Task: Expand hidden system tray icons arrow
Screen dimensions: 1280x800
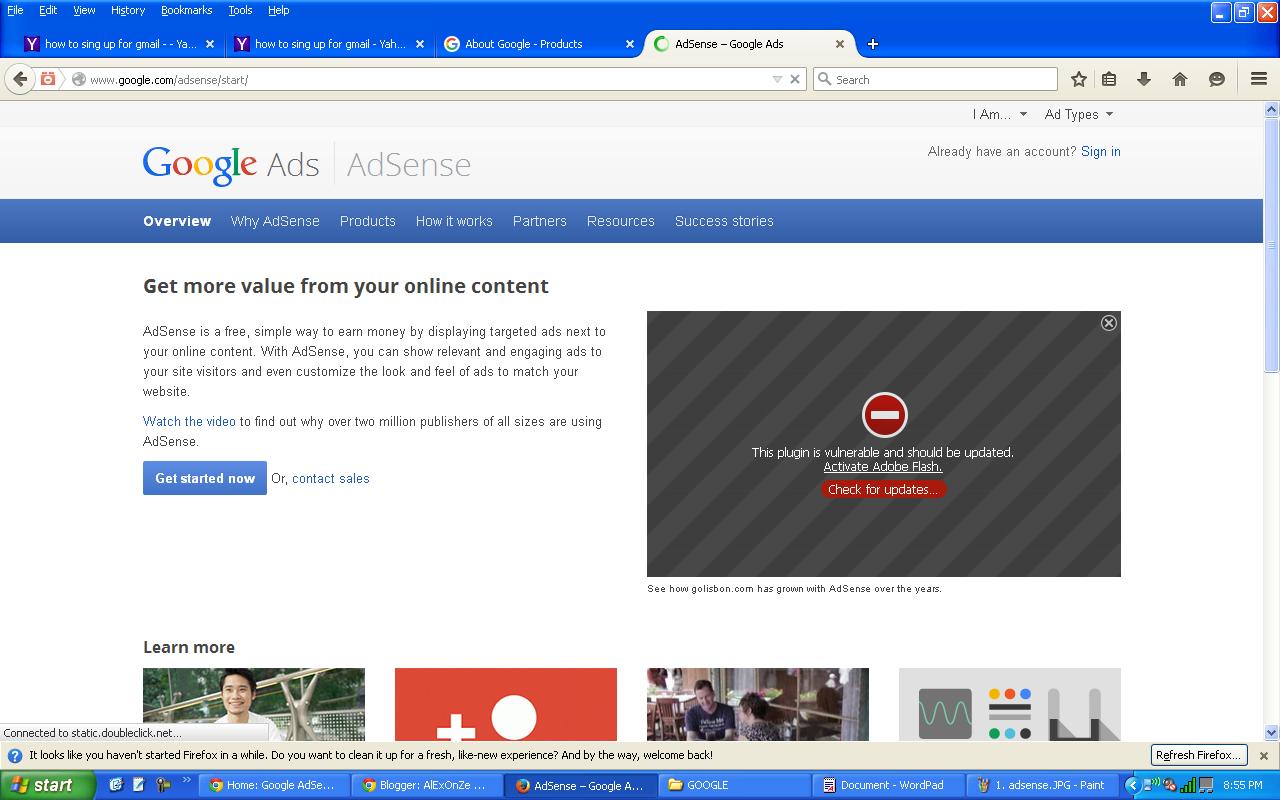Action: pyautogui.click(x=1132, y=785)
